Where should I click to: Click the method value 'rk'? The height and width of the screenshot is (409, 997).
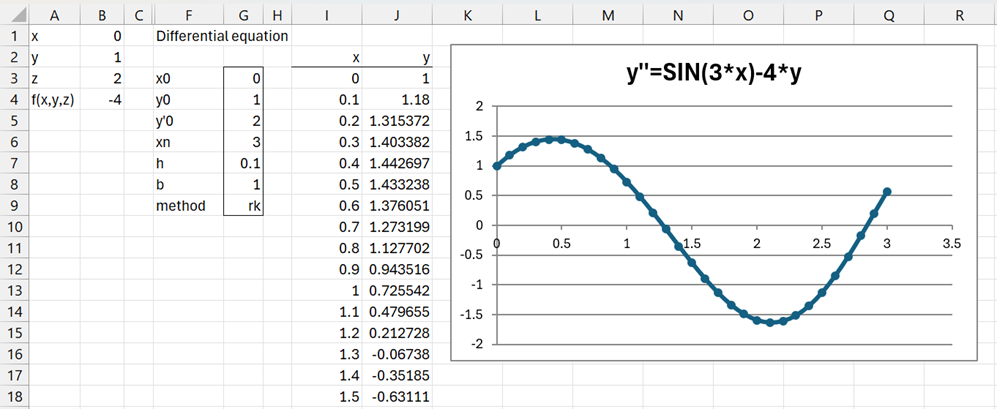click(243, 206)
